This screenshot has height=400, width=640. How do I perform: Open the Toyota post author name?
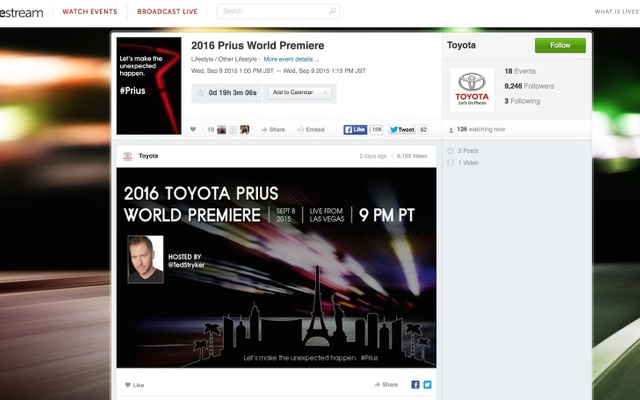[148, 156]
